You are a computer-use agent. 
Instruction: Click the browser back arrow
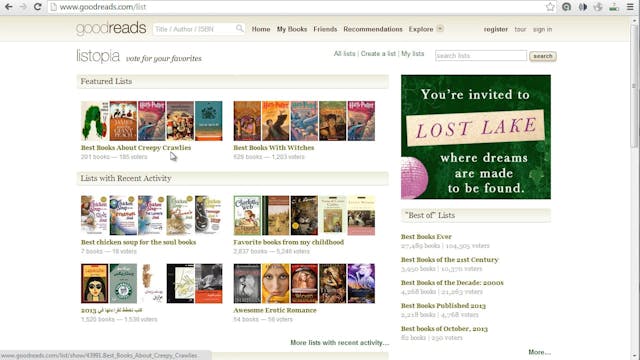tap(8, 7)
